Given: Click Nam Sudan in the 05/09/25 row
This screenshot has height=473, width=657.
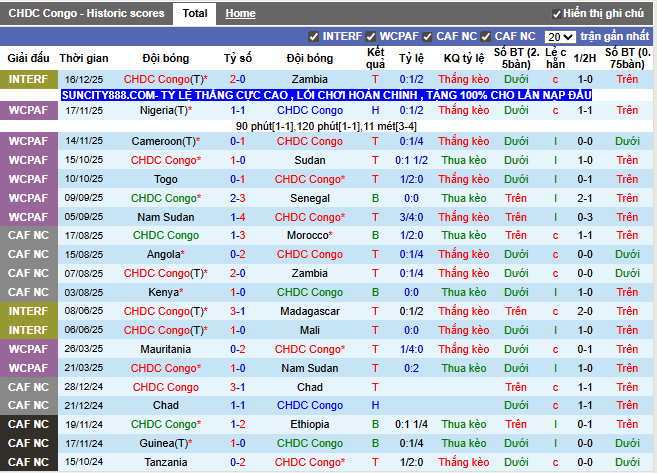Looking at the screenshot, I should pyautogui.click(x=166, y=217).
